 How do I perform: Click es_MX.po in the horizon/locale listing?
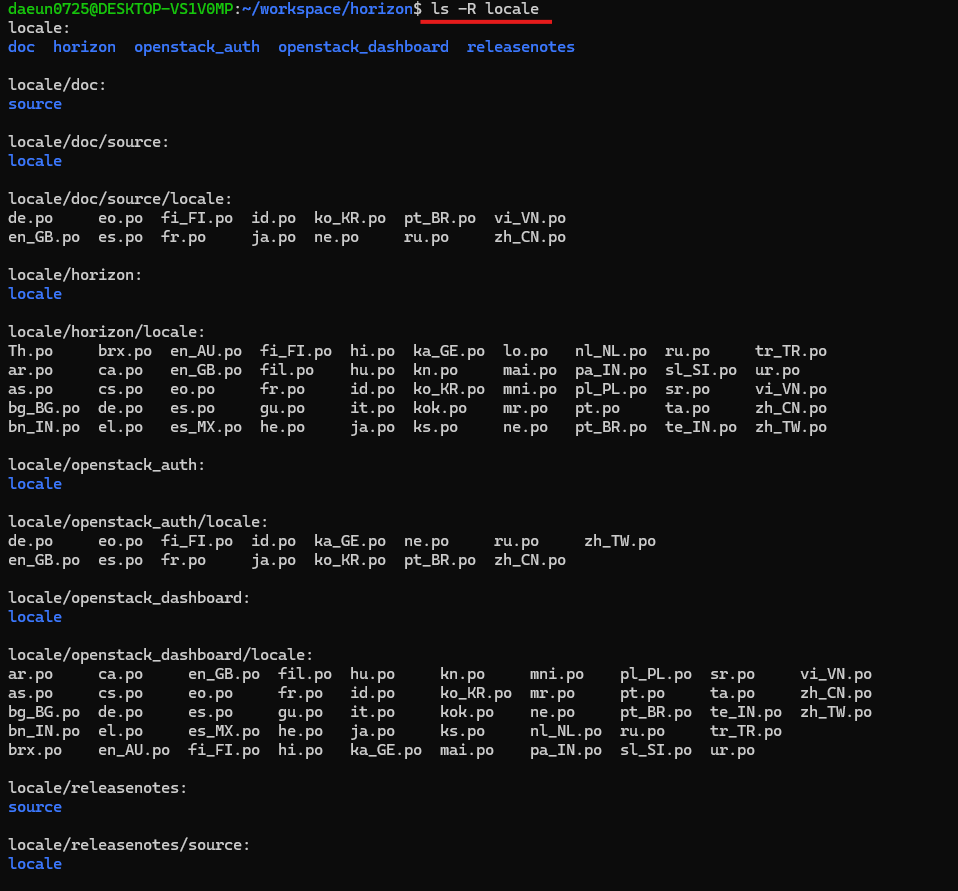click(x=206, y=427)
